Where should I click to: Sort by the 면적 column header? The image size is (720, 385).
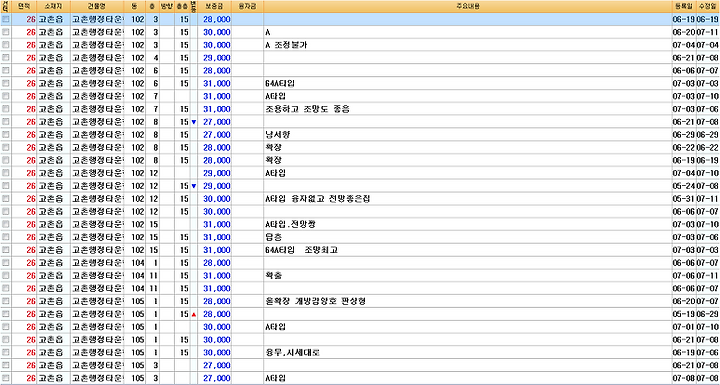point(24,6)
